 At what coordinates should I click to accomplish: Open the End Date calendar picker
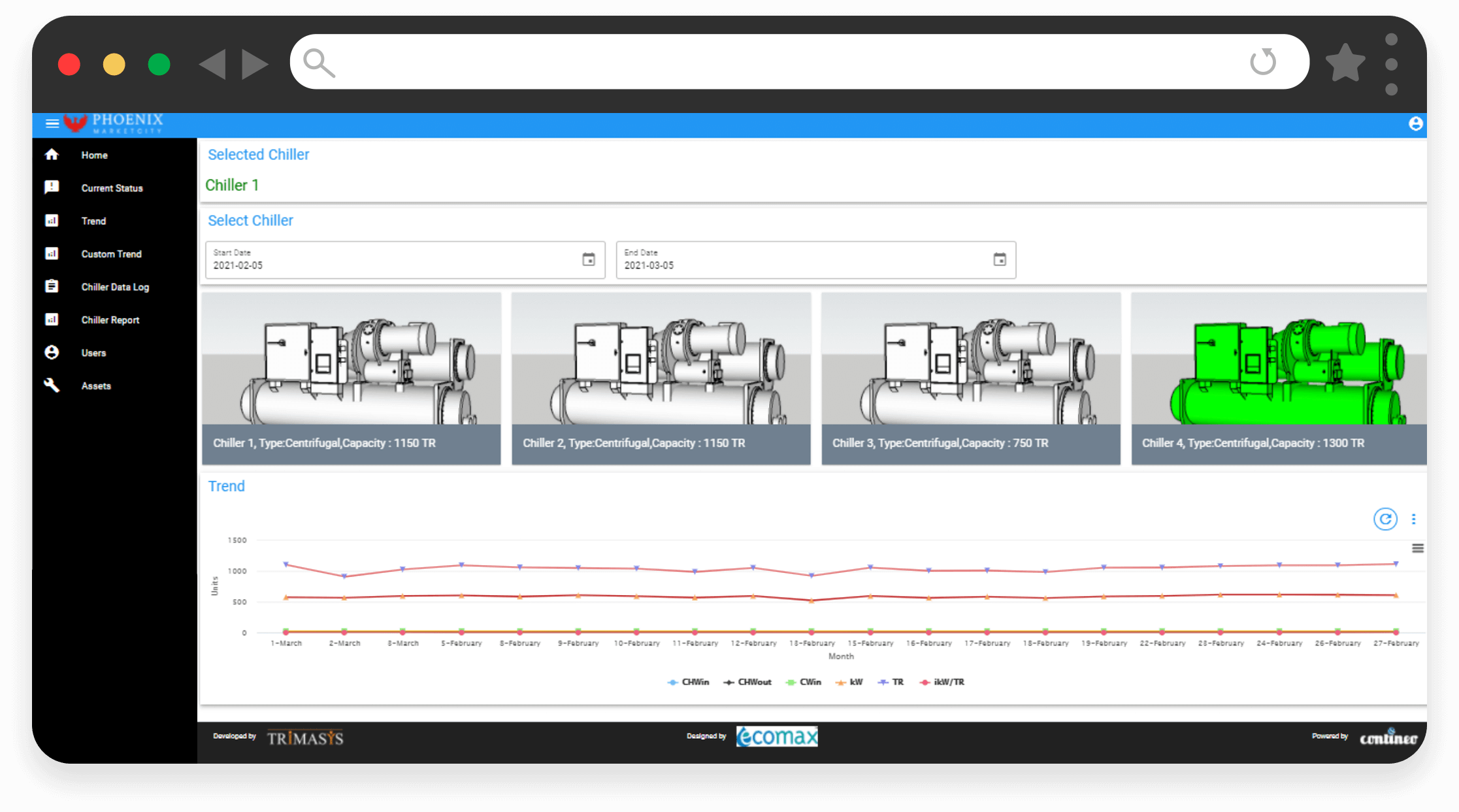point(1000,259)
